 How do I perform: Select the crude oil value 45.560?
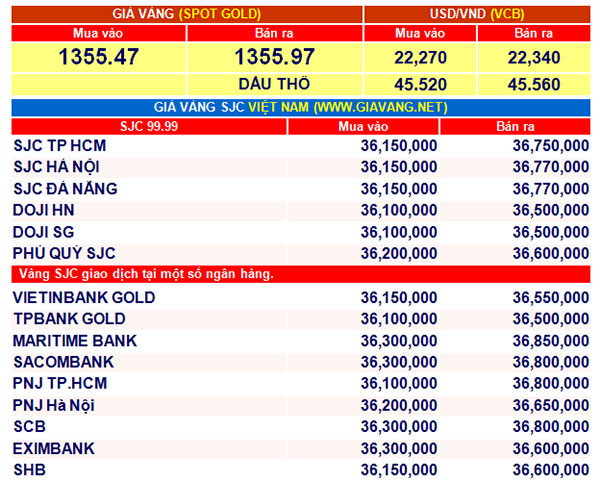pyautogui.click(x=534, y=84)
